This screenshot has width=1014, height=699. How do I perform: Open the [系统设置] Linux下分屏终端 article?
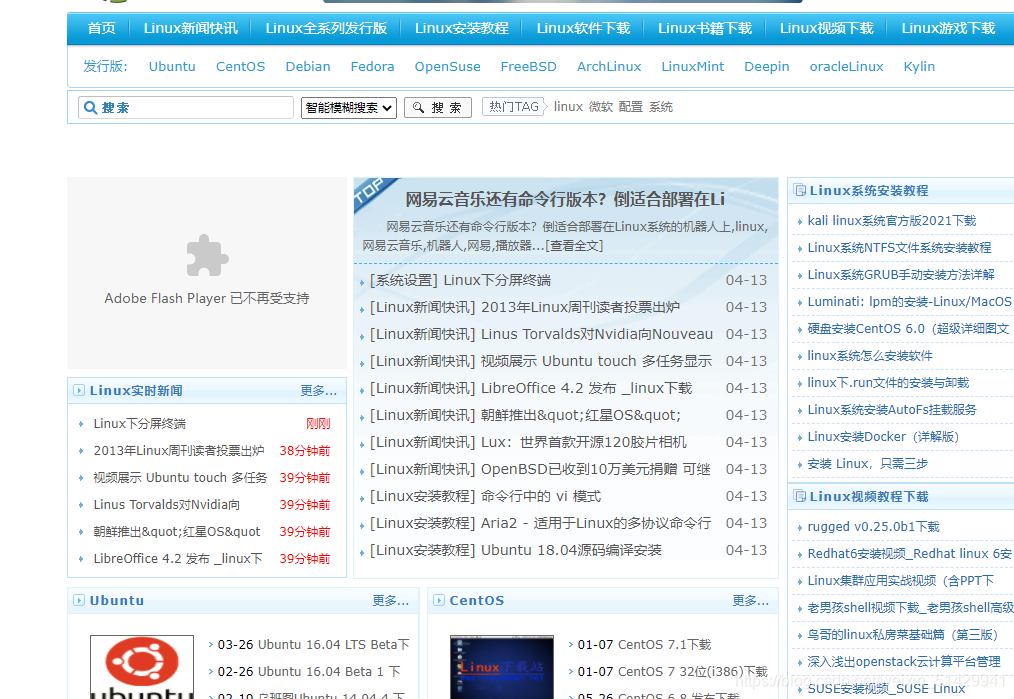[460, 281]
